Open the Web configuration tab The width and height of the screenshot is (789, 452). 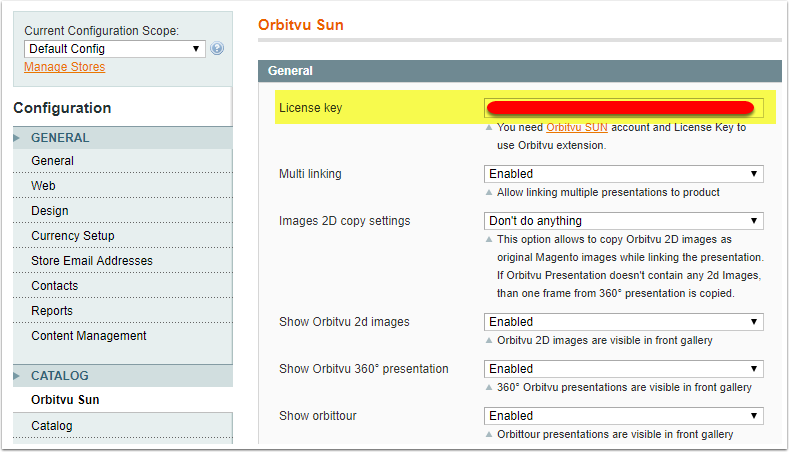[123, 186]
